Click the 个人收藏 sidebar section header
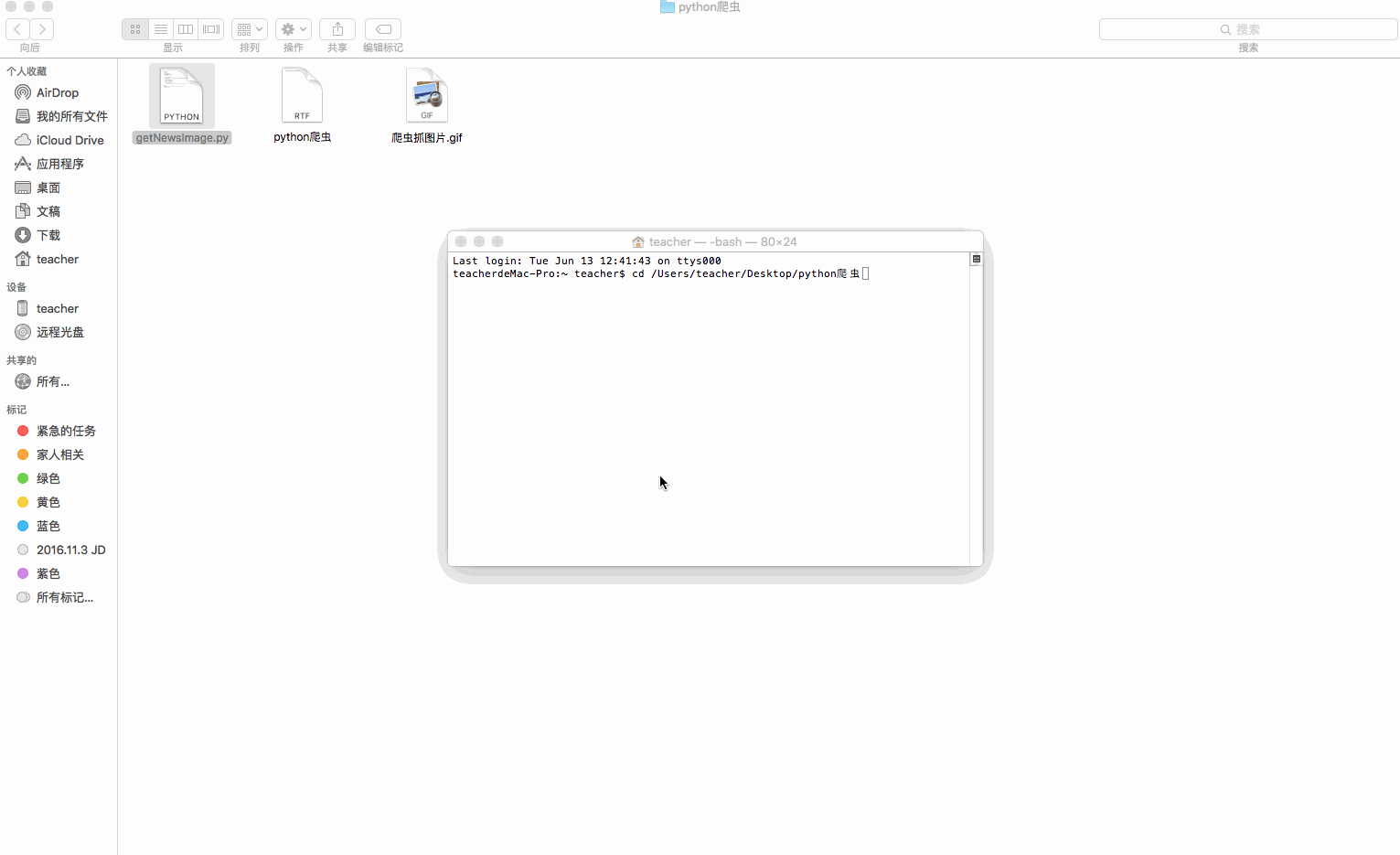The image size is (1400, 855). [27, 71]
